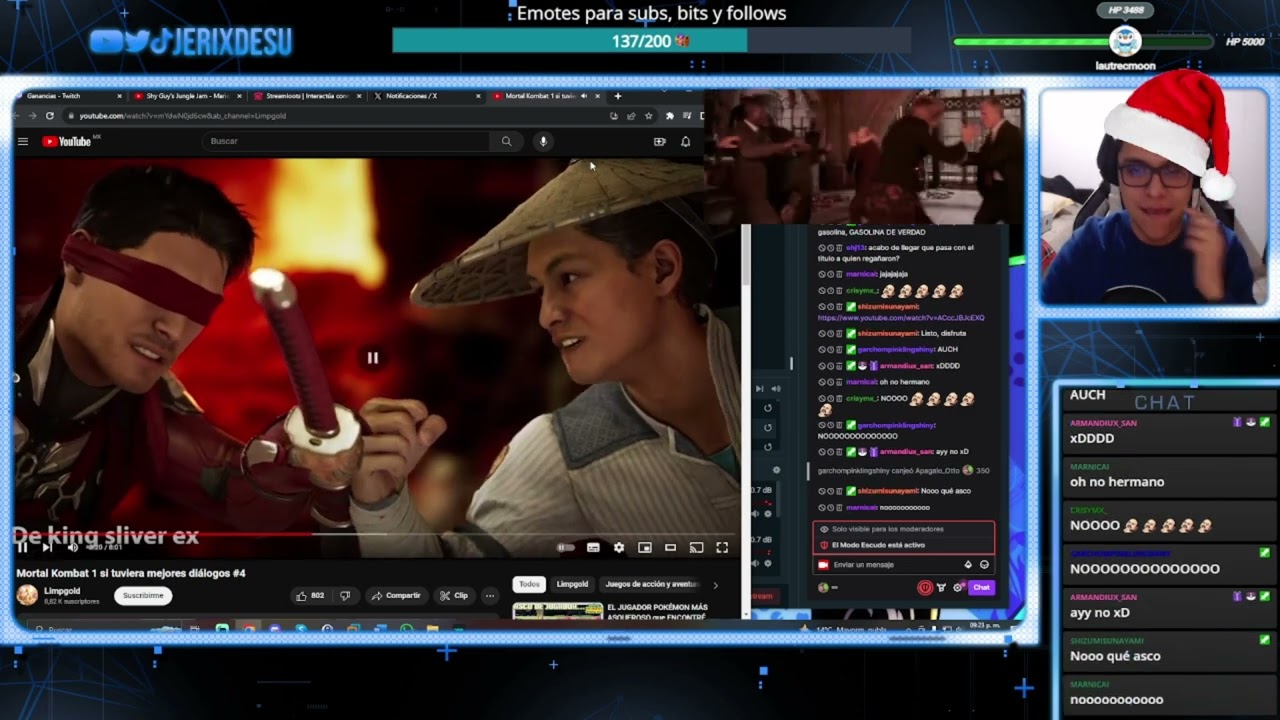Image resolution: width=1280 pixels, height=720 pixels.
Task: Click the garchompinklingshiny username on the AUCH message
Action: (895, 349)
